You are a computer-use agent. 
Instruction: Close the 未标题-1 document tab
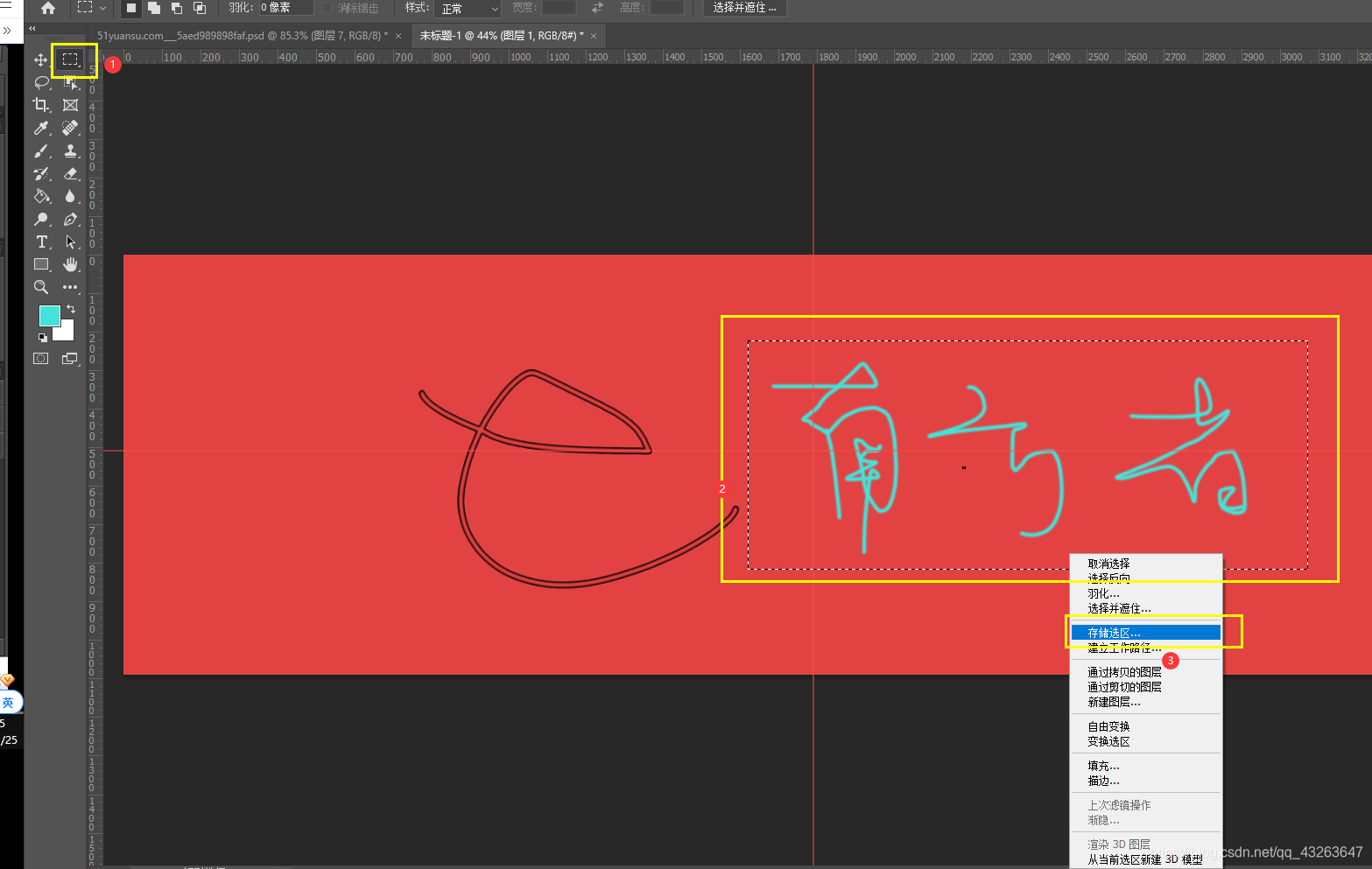tap(594, 36)
